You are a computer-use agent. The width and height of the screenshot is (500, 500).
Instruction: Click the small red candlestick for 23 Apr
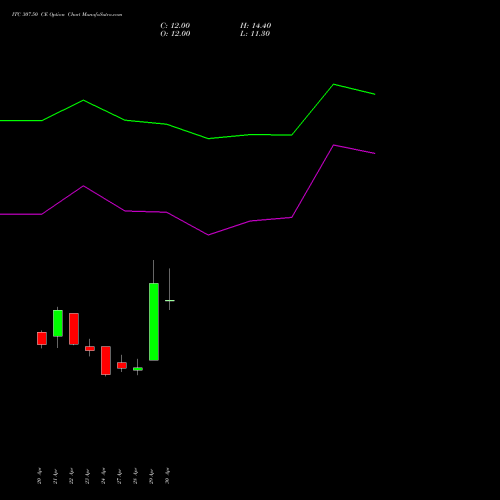(x=90, y=348)
